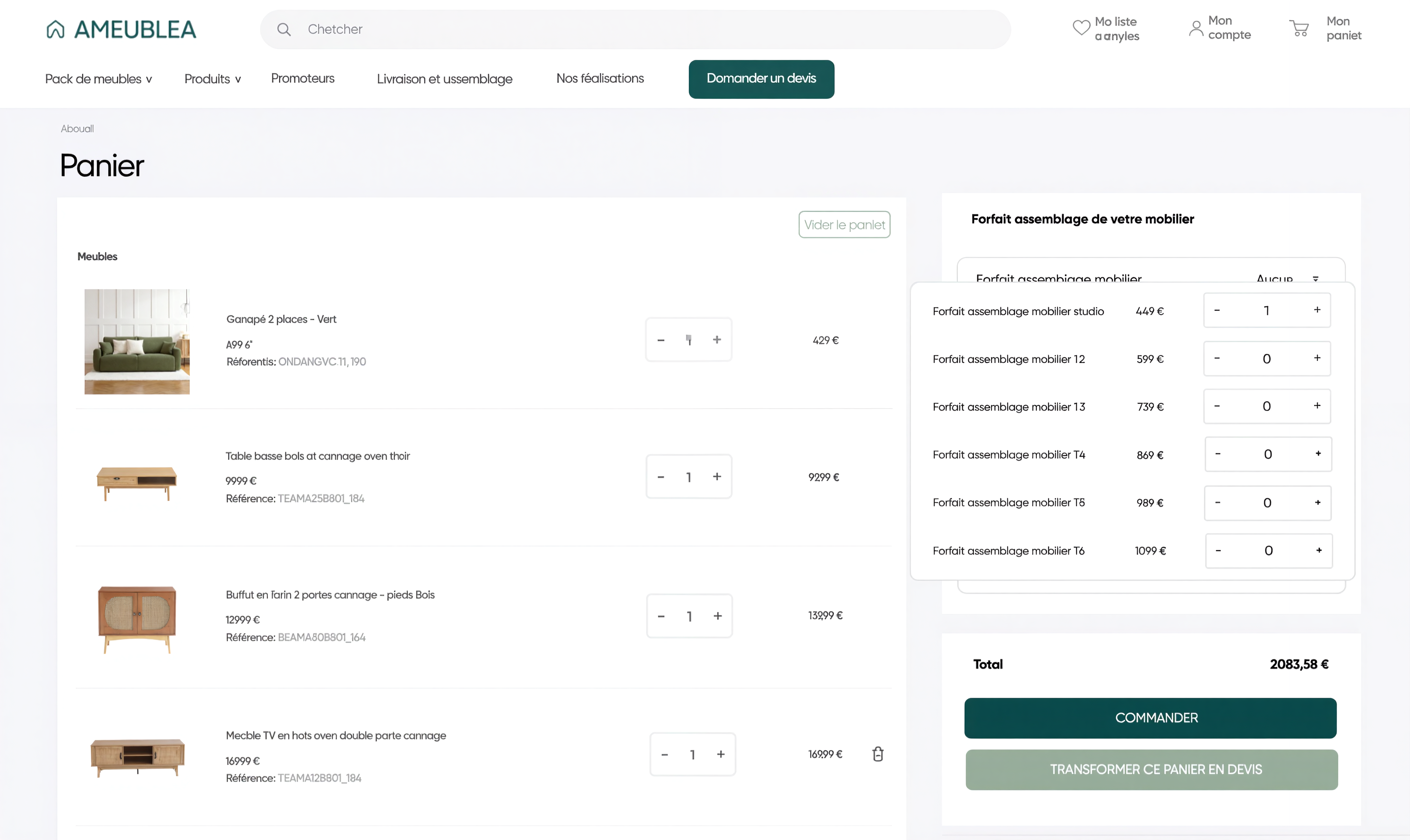The height and width of the screenshot is (840, 1410).
Task: Go to Promoteurs menu item
Action: point(302,78)
